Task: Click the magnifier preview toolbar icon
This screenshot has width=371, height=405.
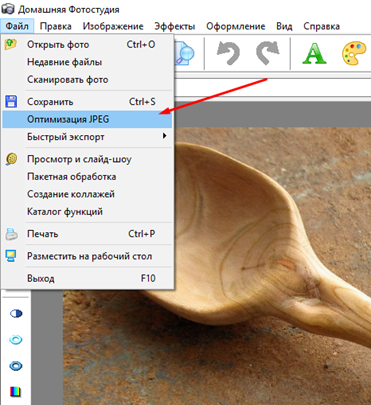Action: pyautogui.click(x=184, y=53)
